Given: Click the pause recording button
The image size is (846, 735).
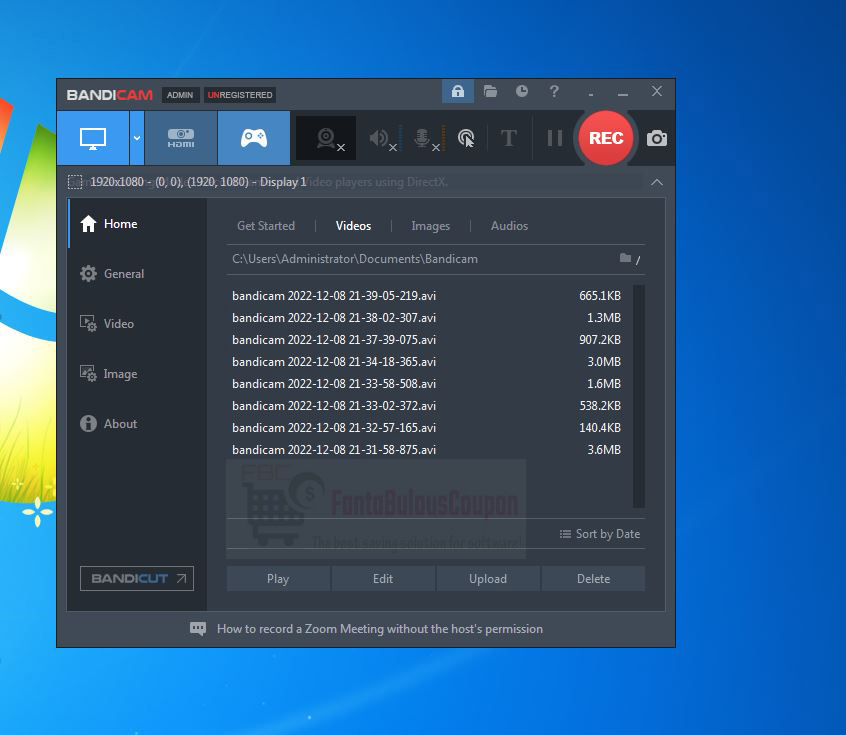Looking at the screenshot, I should tap(554, 138).
